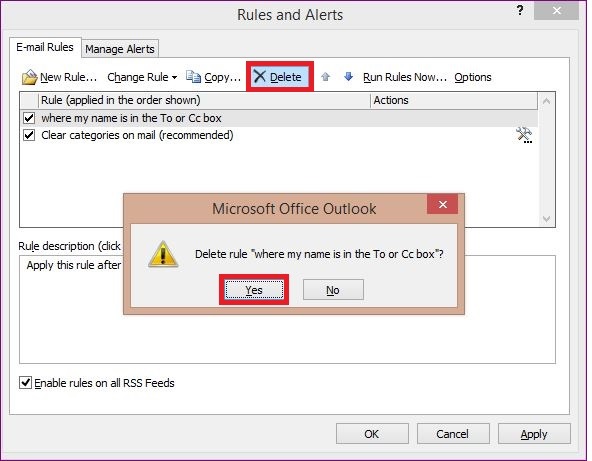This screenshot has width=592, height=461.
Task: Disable Enable rules on all RSS Feeds
Action: (x=25, y=383)
